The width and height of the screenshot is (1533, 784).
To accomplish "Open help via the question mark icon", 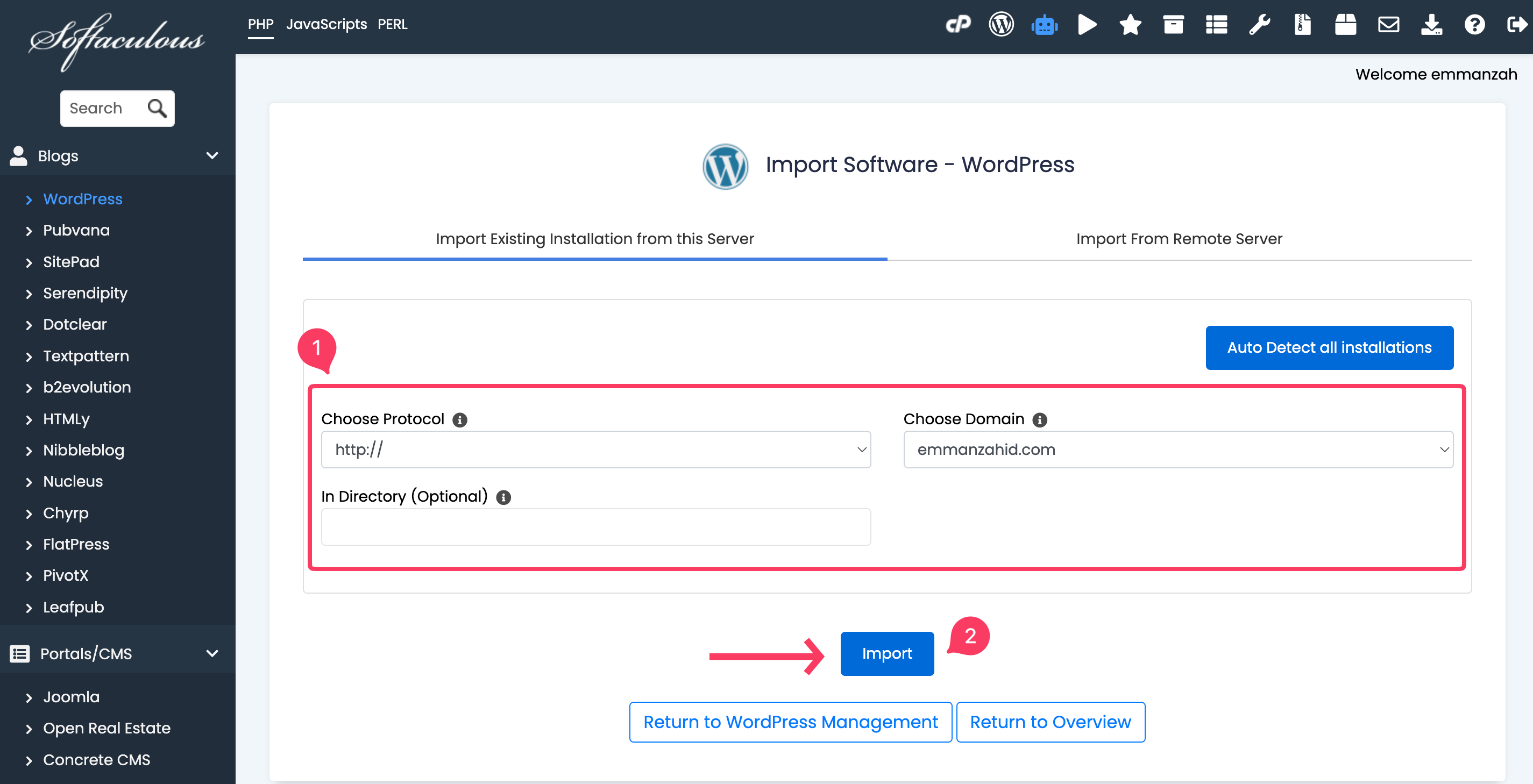I will 1475,24.
